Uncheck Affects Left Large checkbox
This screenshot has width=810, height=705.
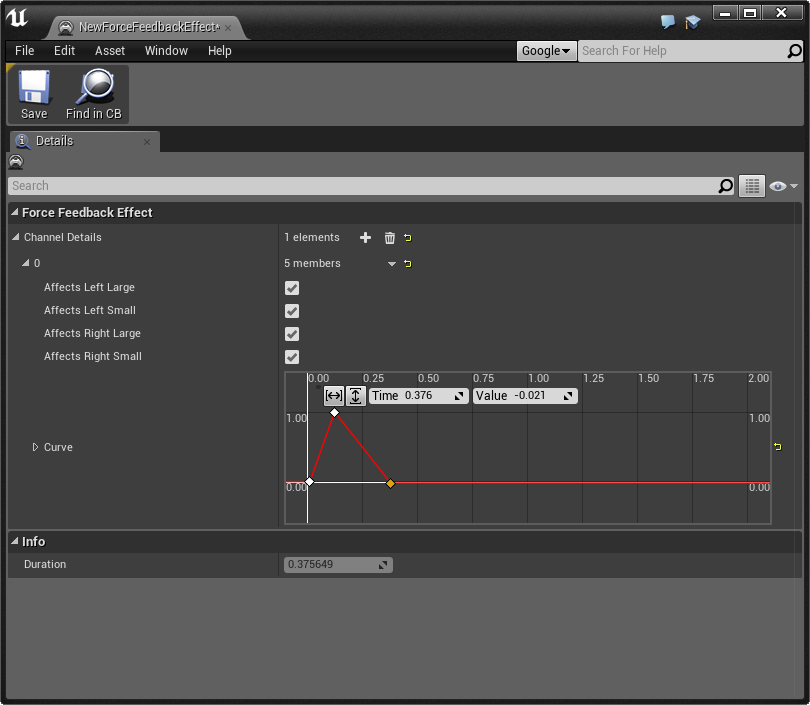pyautogui.click(x=292, y=288)
